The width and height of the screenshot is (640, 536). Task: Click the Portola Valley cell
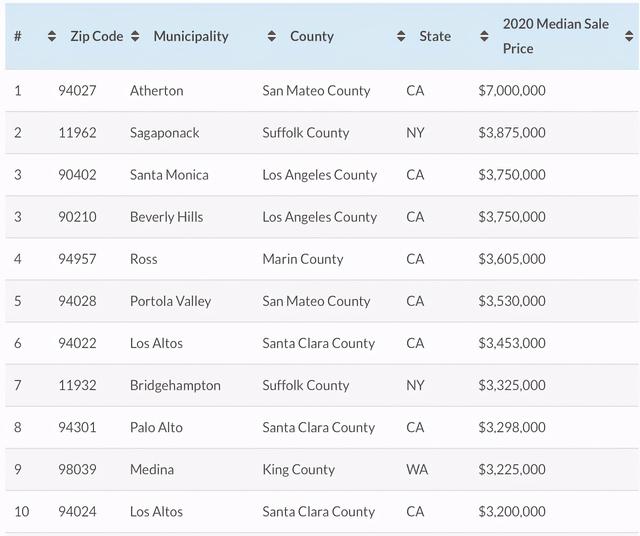pyautogui.click(x=170, y=301)
